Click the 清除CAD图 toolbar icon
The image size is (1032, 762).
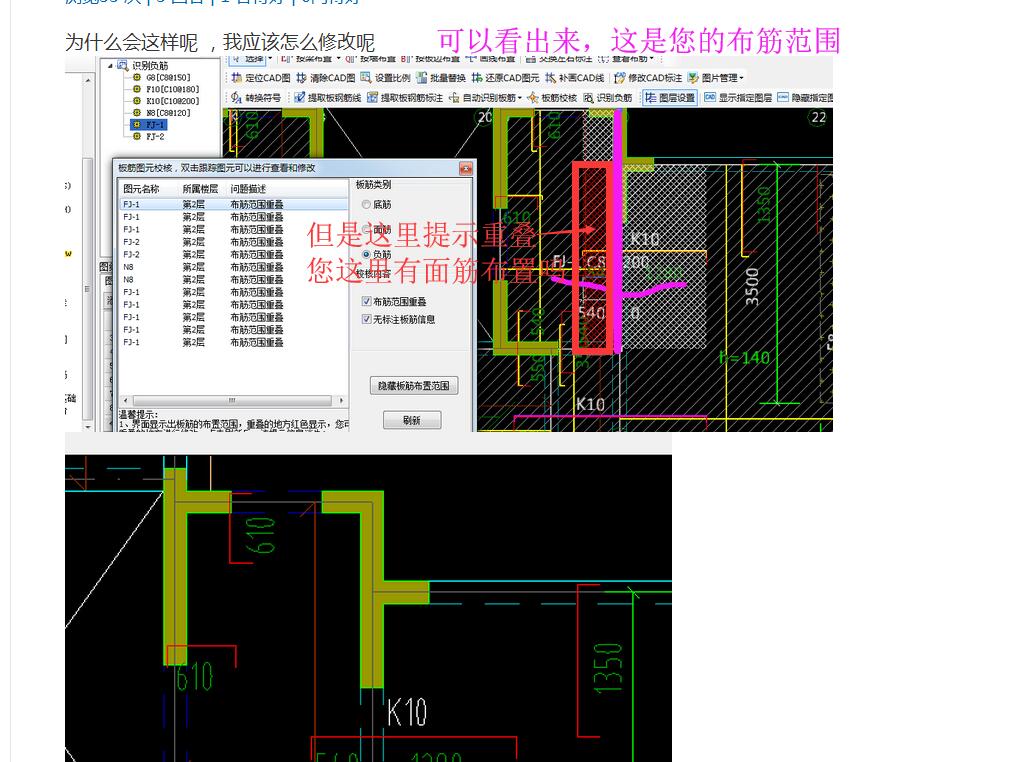pos(301,78)
